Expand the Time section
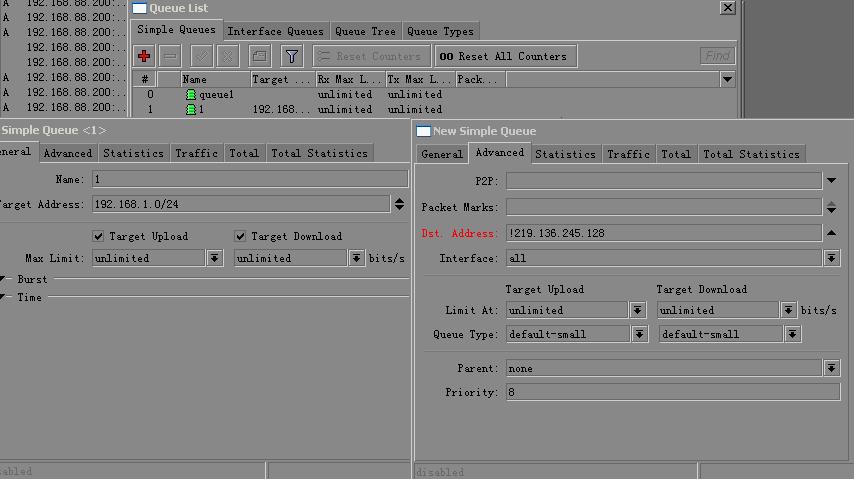The height and width of the screenshot is (479, 854). click(x=3, y=297)
